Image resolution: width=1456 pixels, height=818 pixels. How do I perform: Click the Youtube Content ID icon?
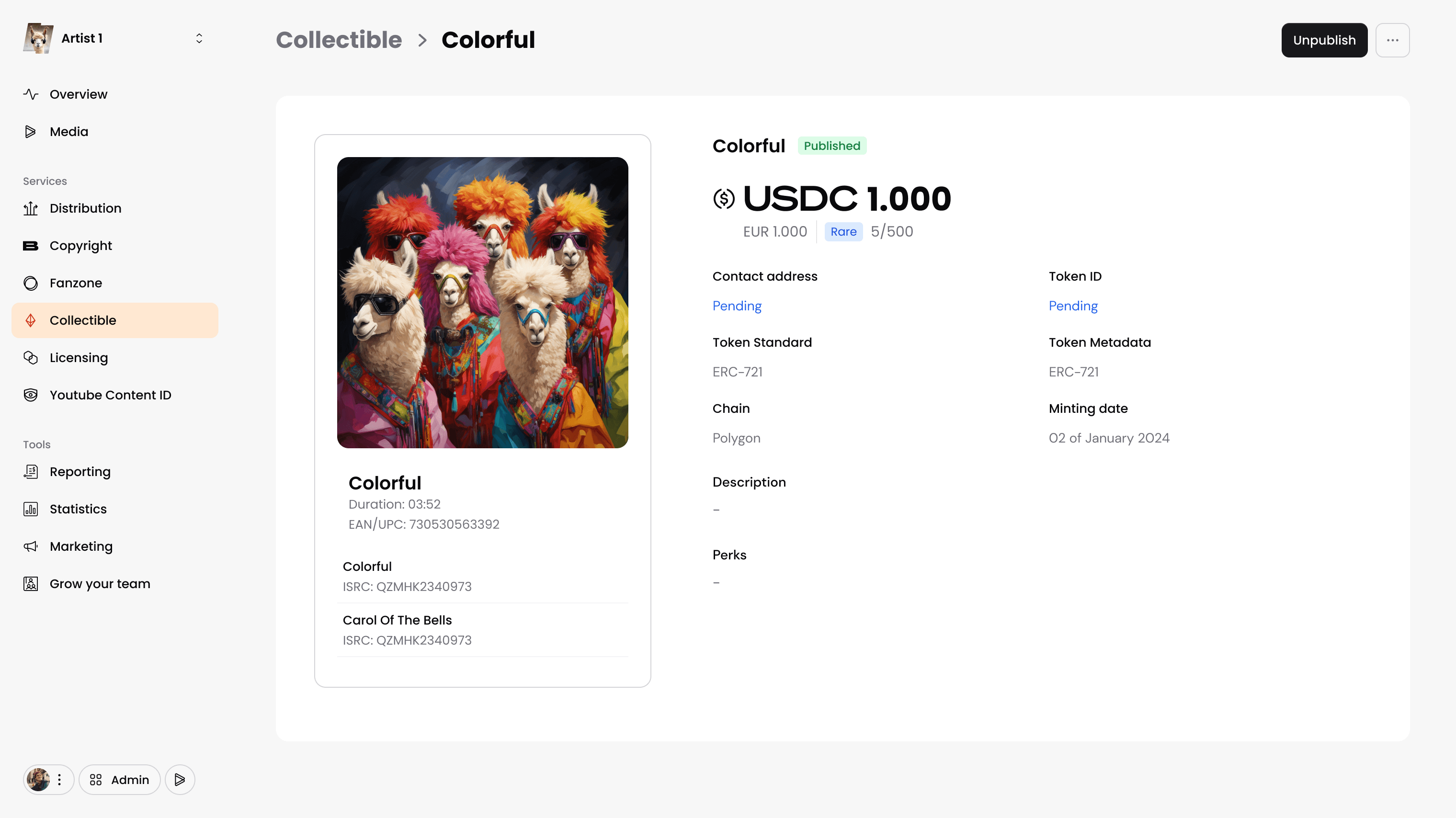click(x=31, y=395)
